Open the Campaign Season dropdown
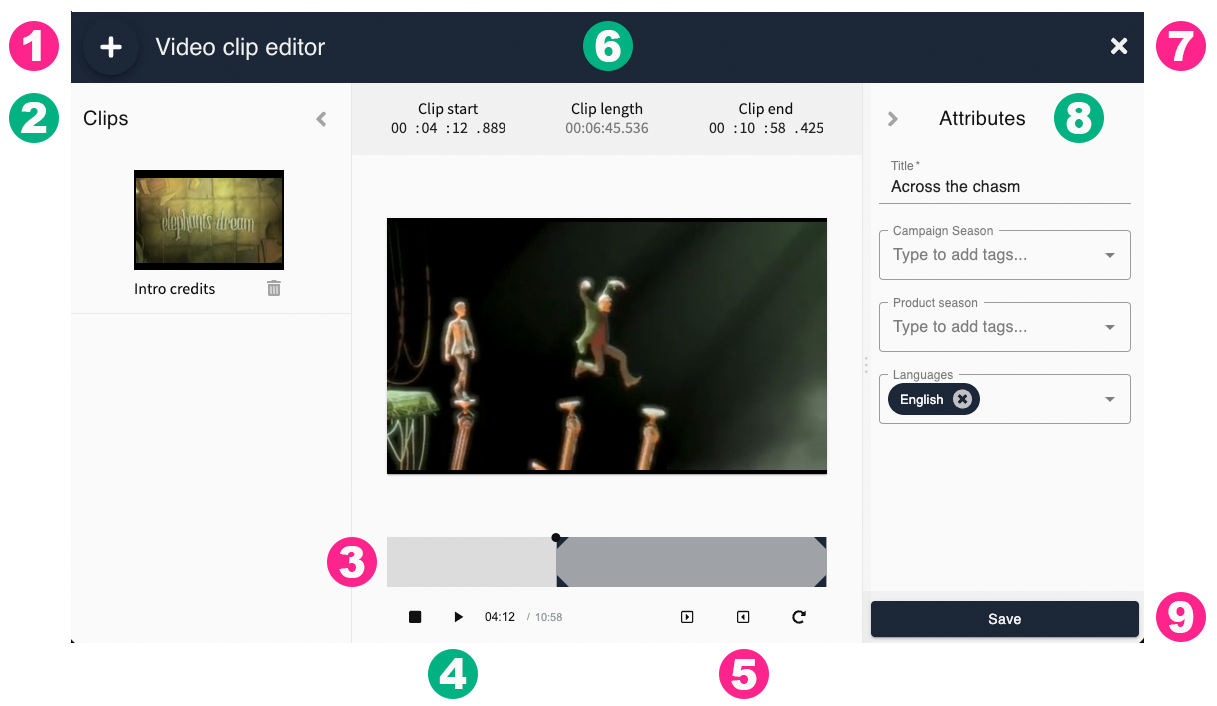Image resolution: width=1217 pixels, height=706 pixels. coord(1109,255)
